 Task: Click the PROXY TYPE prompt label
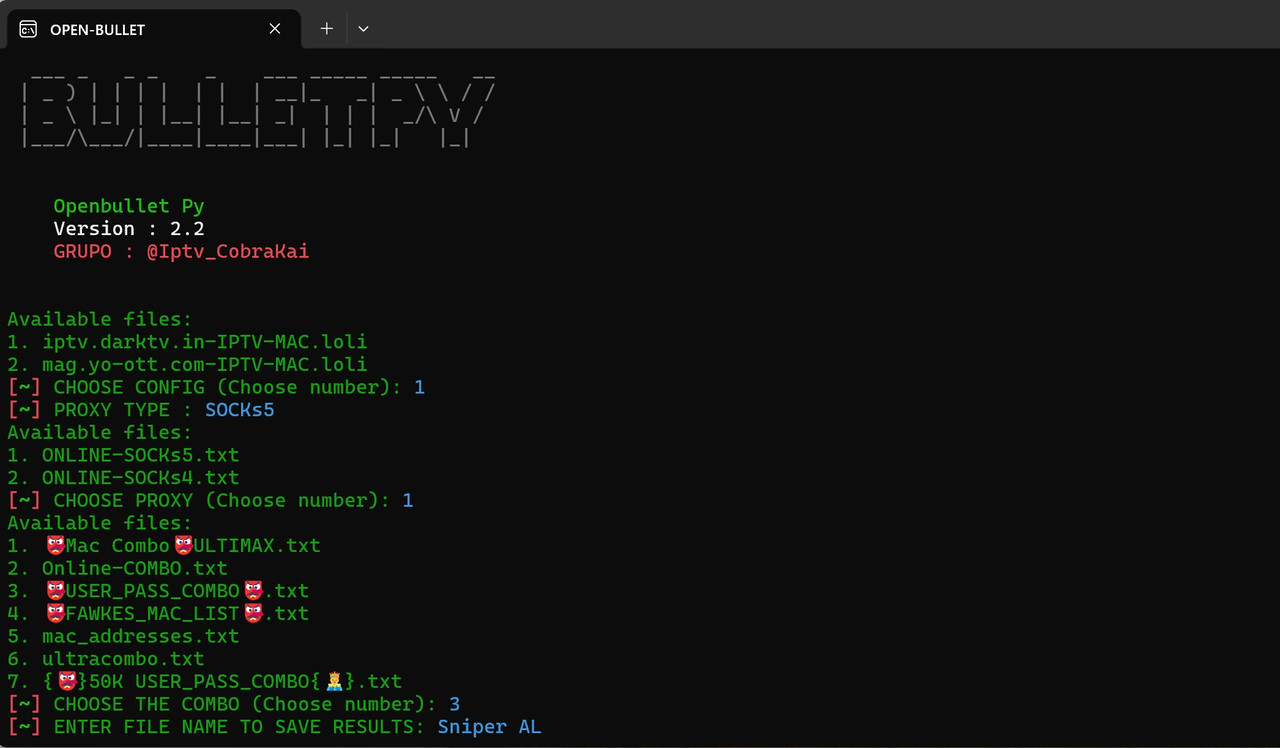pos(123,410)
